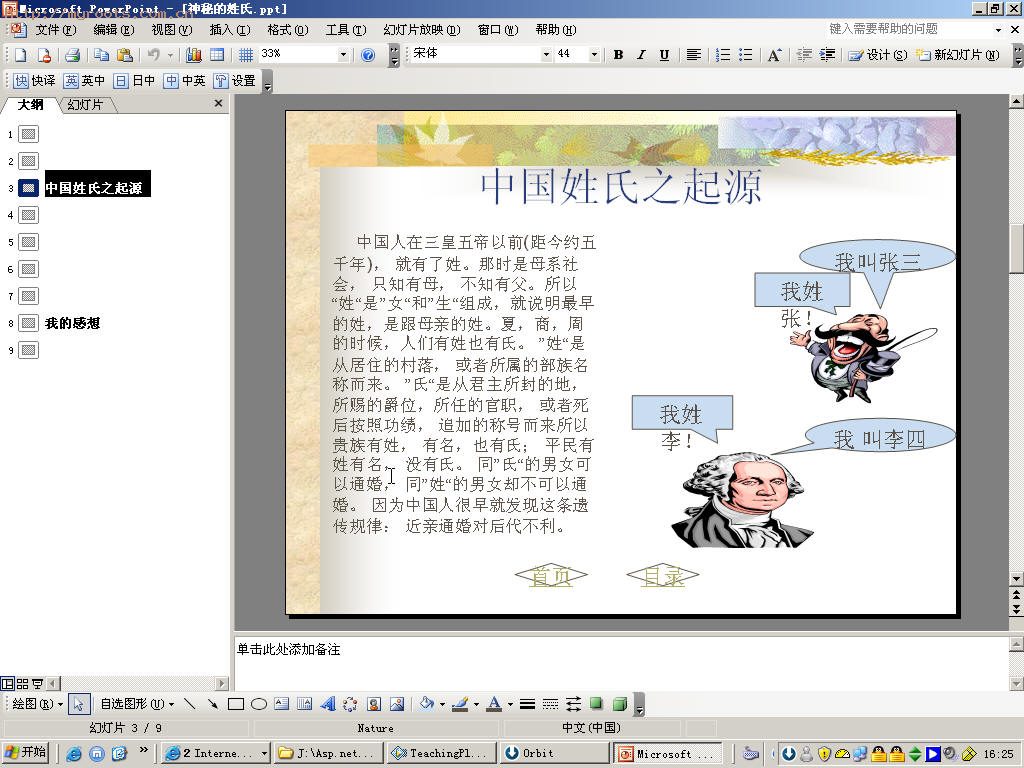Open the PowerPoint Help question-mark icon
Viewport: 1024px width, 768px height.
coord(368,55)
